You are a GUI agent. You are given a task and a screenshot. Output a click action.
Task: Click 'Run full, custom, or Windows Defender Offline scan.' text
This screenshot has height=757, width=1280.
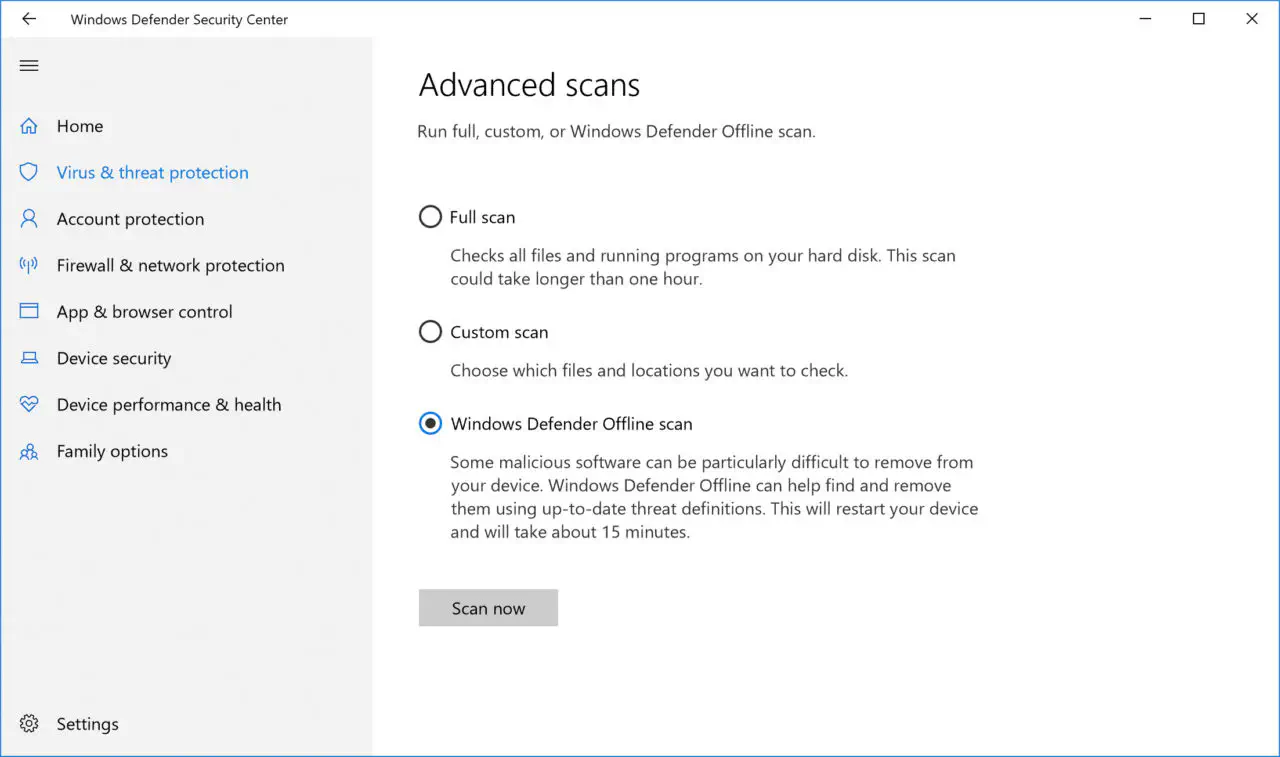pos(617,131)
